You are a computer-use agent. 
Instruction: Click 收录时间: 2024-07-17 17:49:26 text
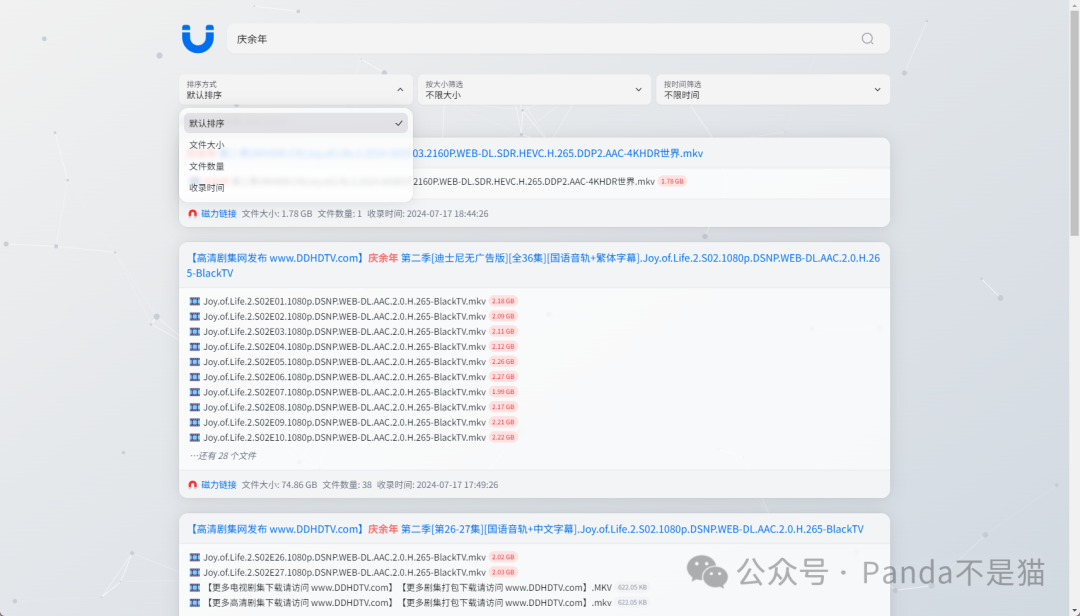point(437,484)
